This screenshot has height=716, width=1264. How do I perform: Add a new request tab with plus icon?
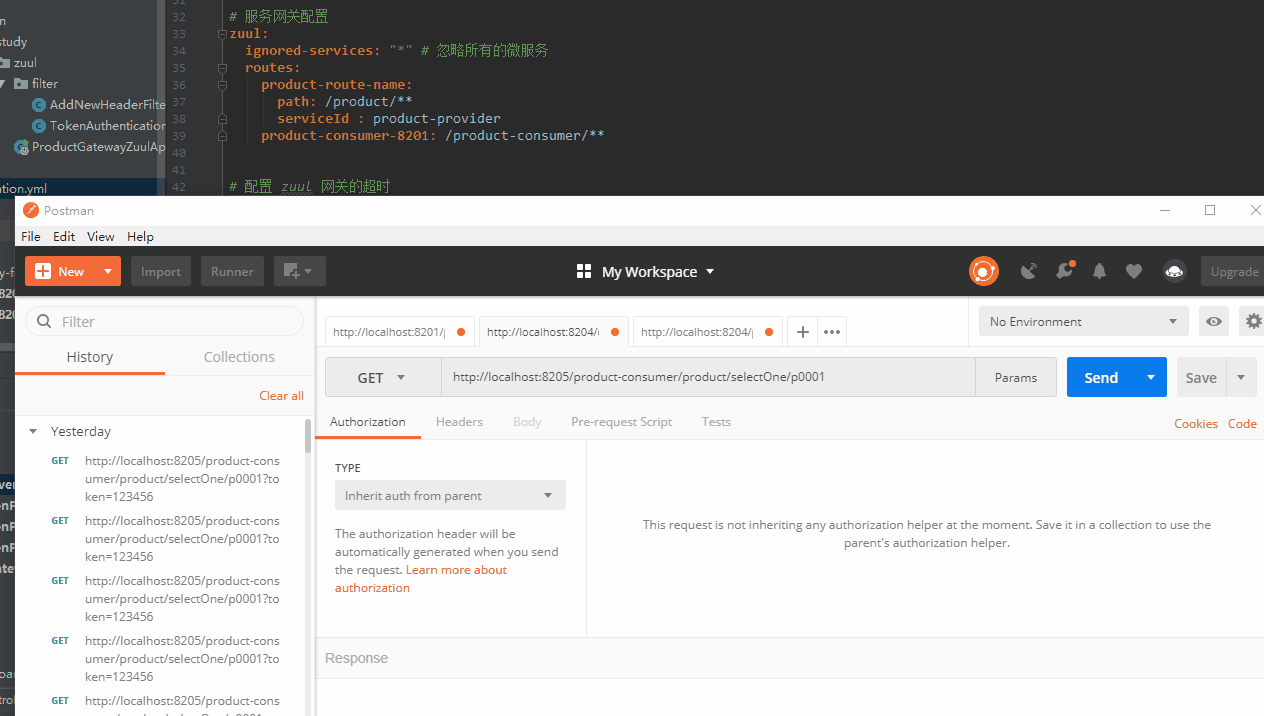(802, 332)
